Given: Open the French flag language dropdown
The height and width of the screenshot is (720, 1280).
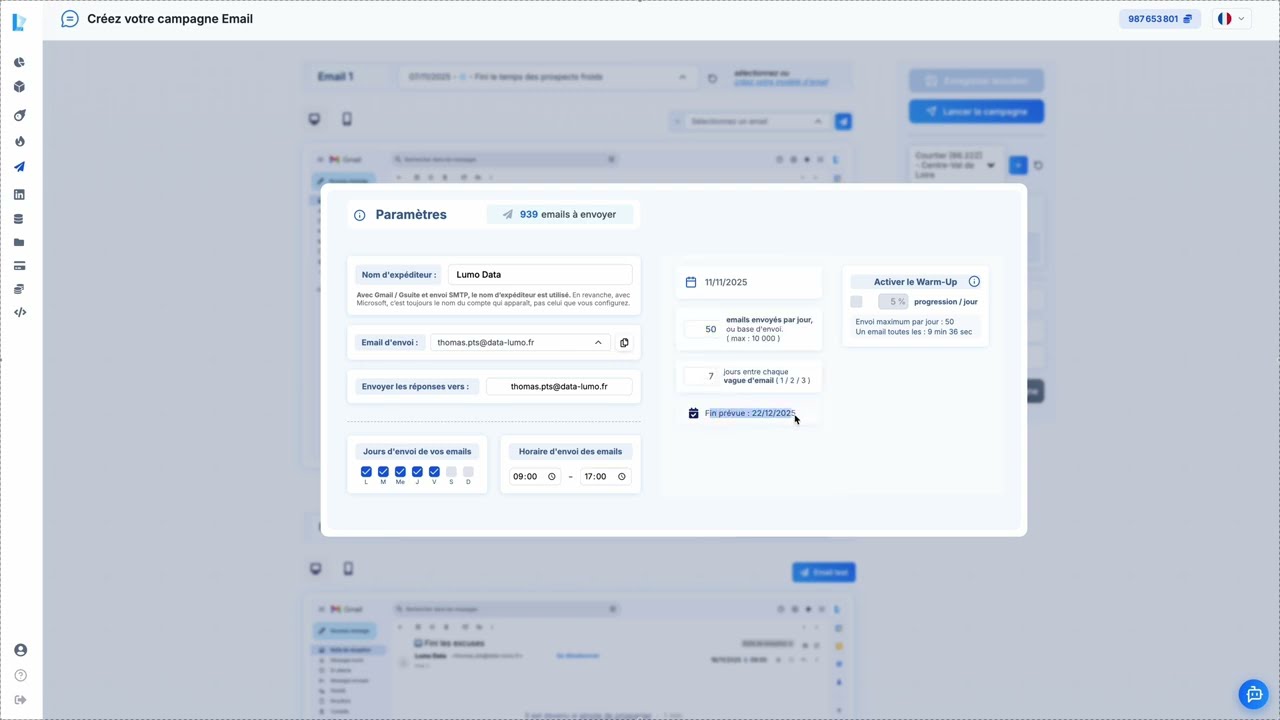Looking at the screenshot, I should [x=1231, y=19].
